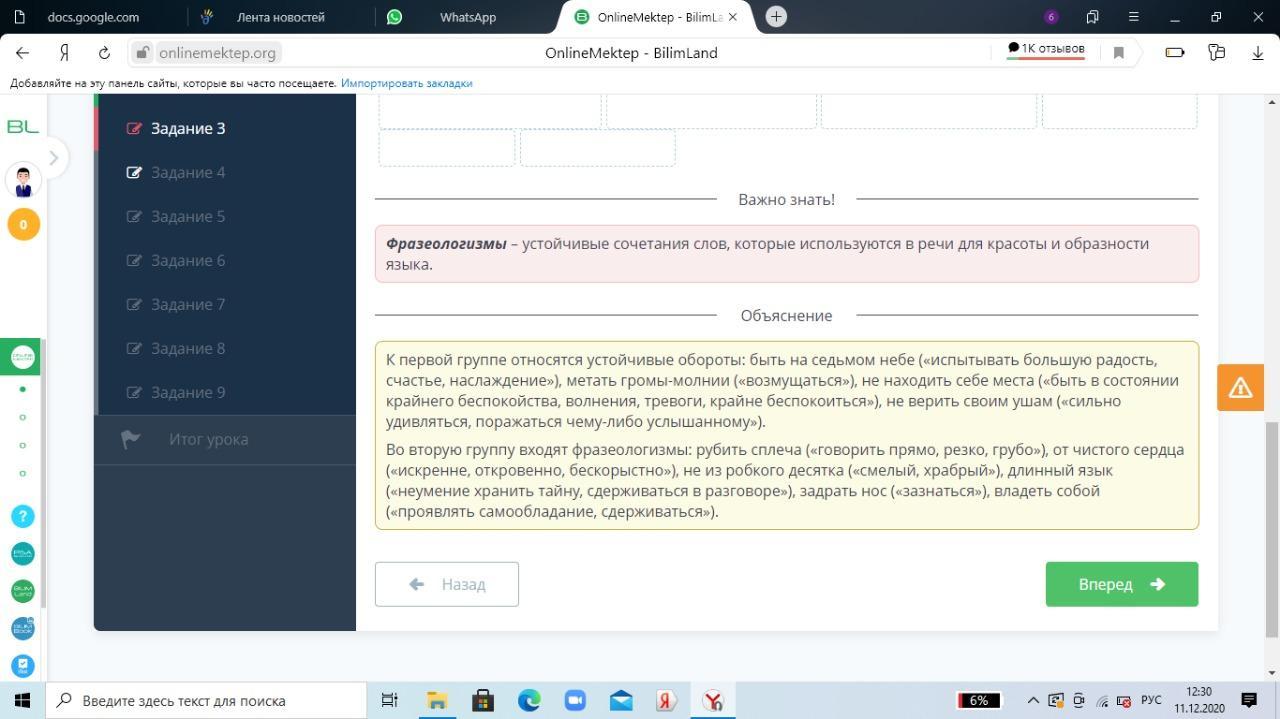Open Microsoft Edge from the taskbar
The height and width of the screenshot is (719, 1280).
point(529,700)
